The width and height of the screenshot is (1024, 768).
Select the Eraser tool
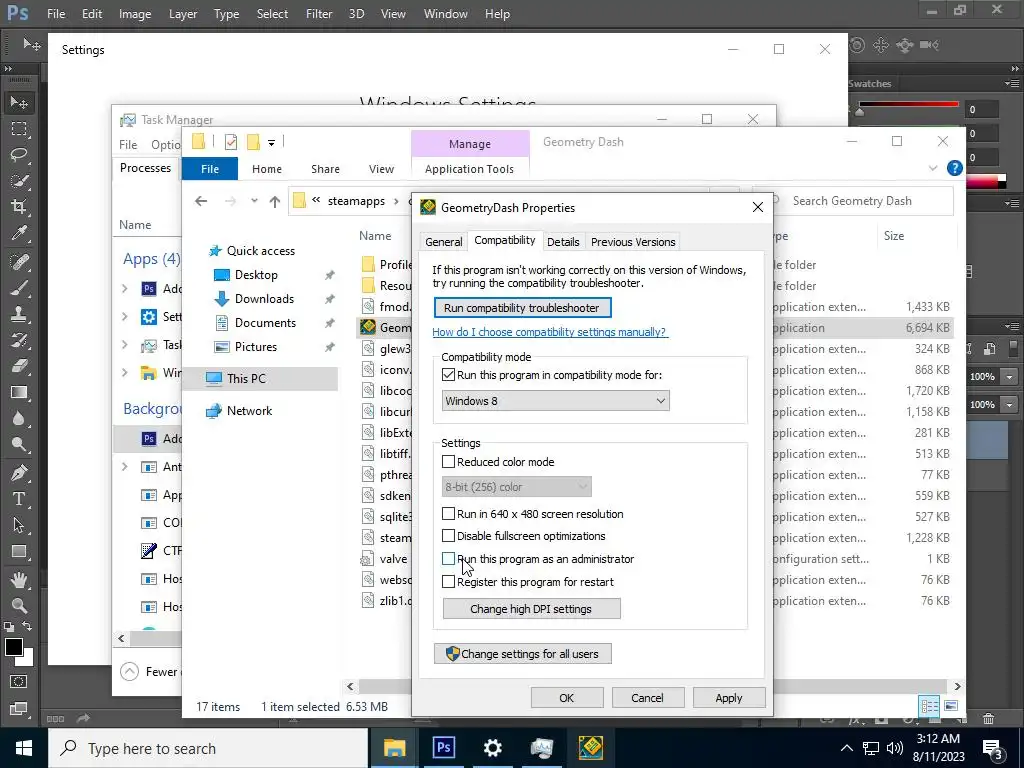pos(19,366)
